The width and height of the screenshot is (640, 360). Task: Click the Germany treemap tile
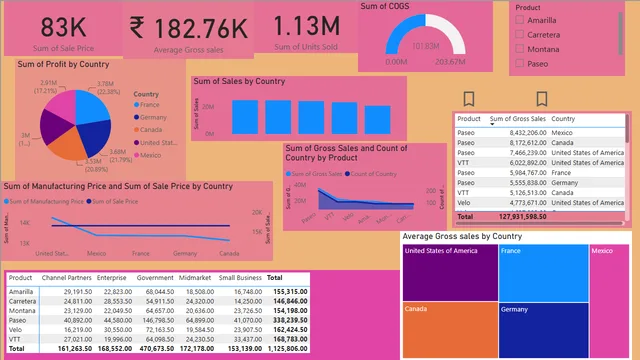coord(544,330)
